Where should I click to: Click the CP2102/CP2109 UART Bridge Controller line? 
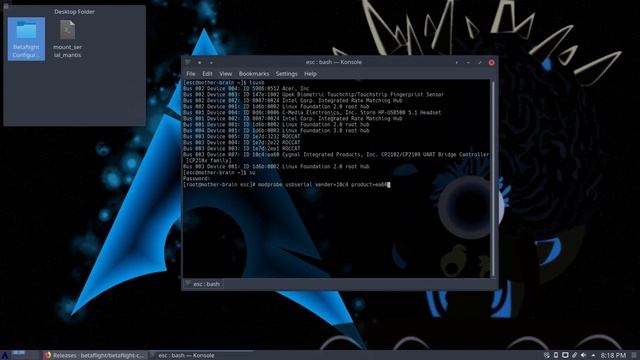click(x=336, y=158)
